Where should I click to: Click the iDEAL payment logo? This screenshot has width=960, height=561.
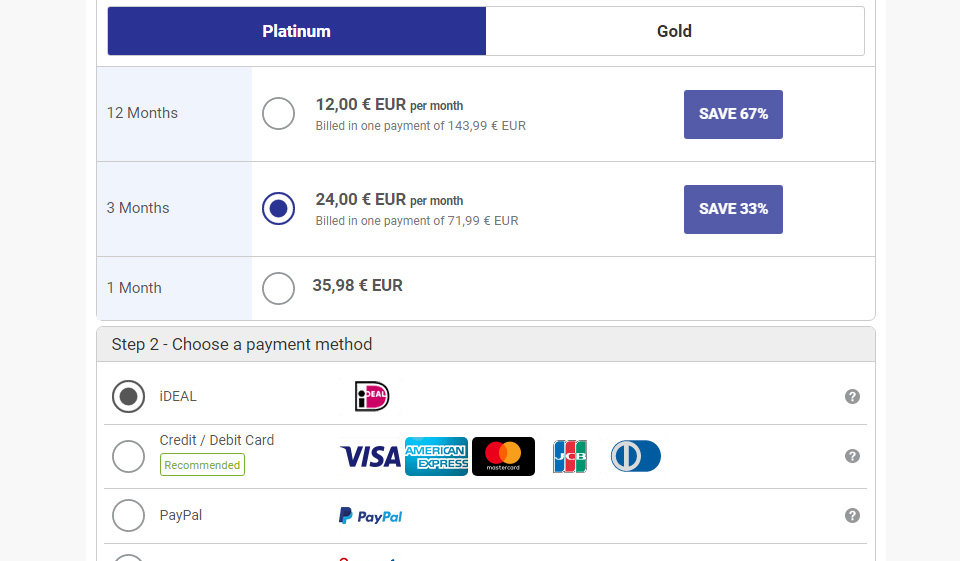(372, 397)
